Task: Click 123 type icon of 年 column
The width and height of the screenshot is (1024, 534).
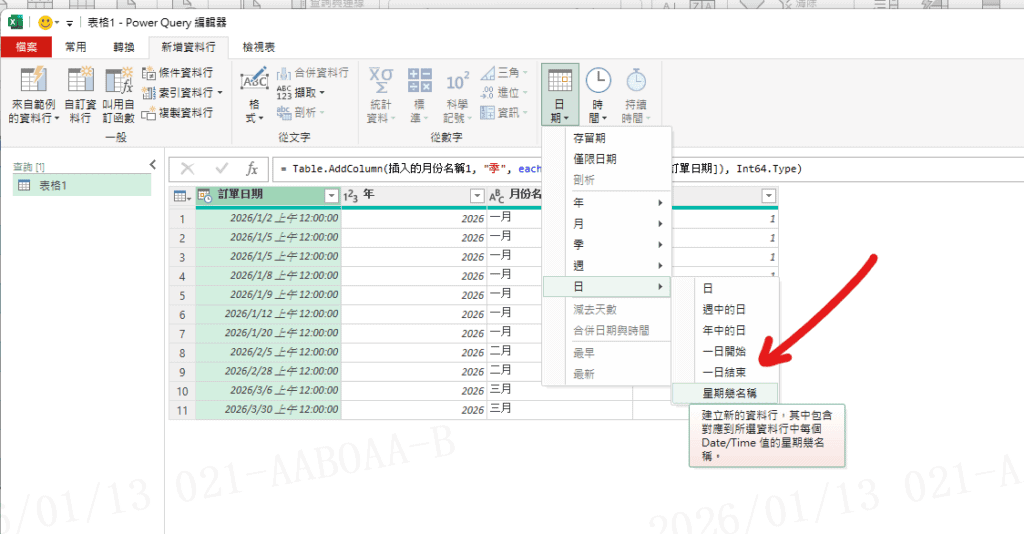Action: click(x=351, y=196)
